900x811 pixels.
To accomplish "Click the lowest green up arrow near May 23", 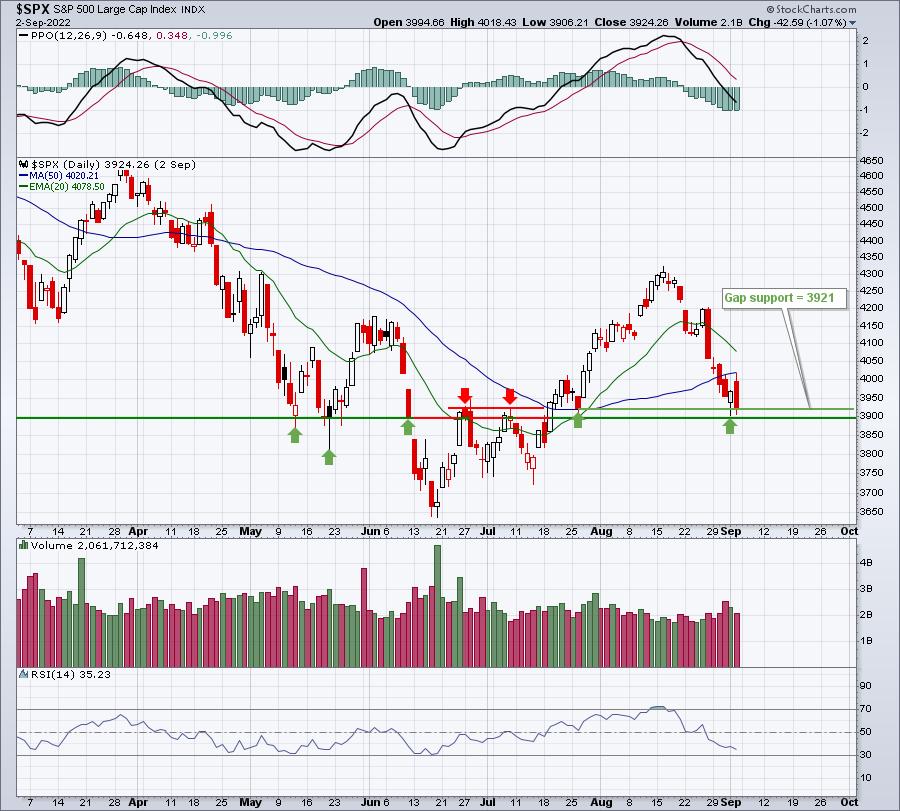I will [x=329, y=457].
